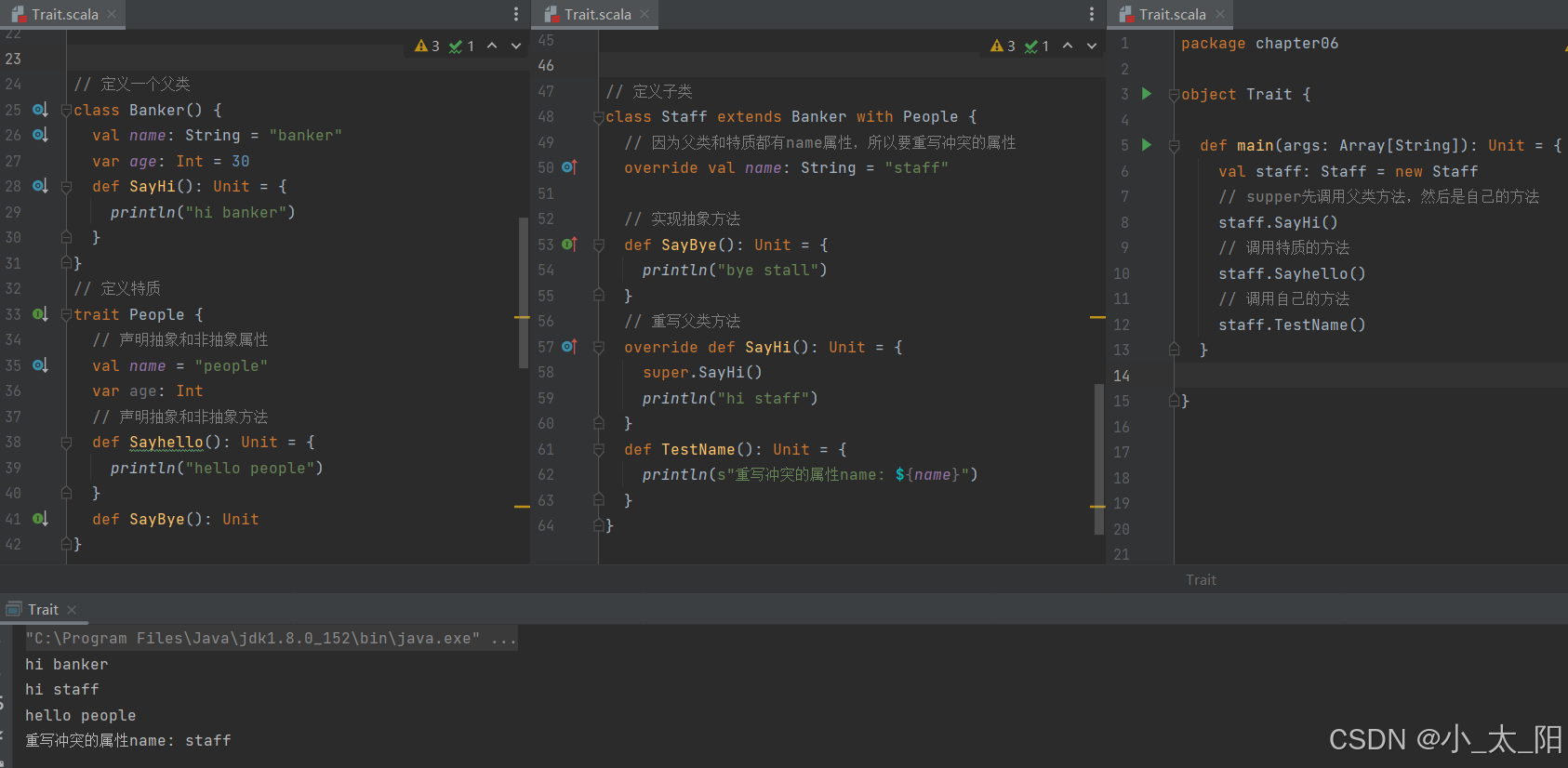Click closing fold marker at line 42
Image resolution: width=1568 pixels, height=768 pixels.
pos(66,544)
